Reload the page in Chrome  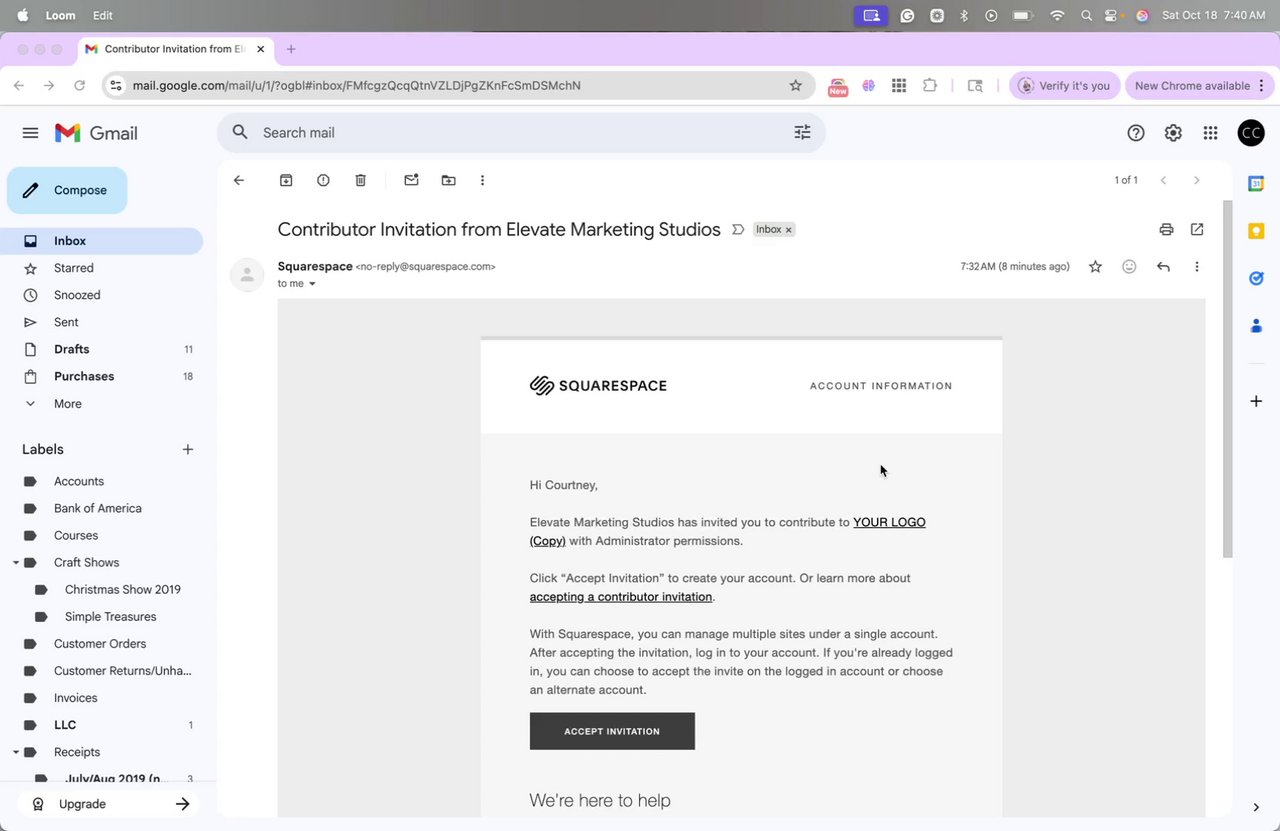[80, 86]
